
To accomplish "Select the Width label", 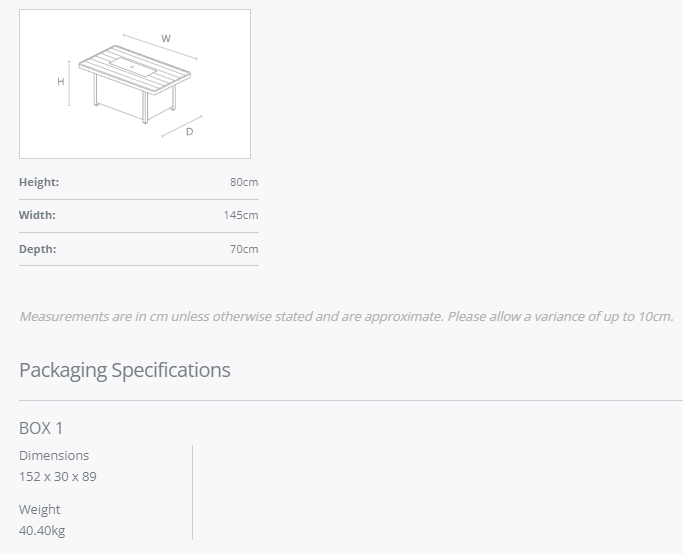I will click(x=37, y=215).
